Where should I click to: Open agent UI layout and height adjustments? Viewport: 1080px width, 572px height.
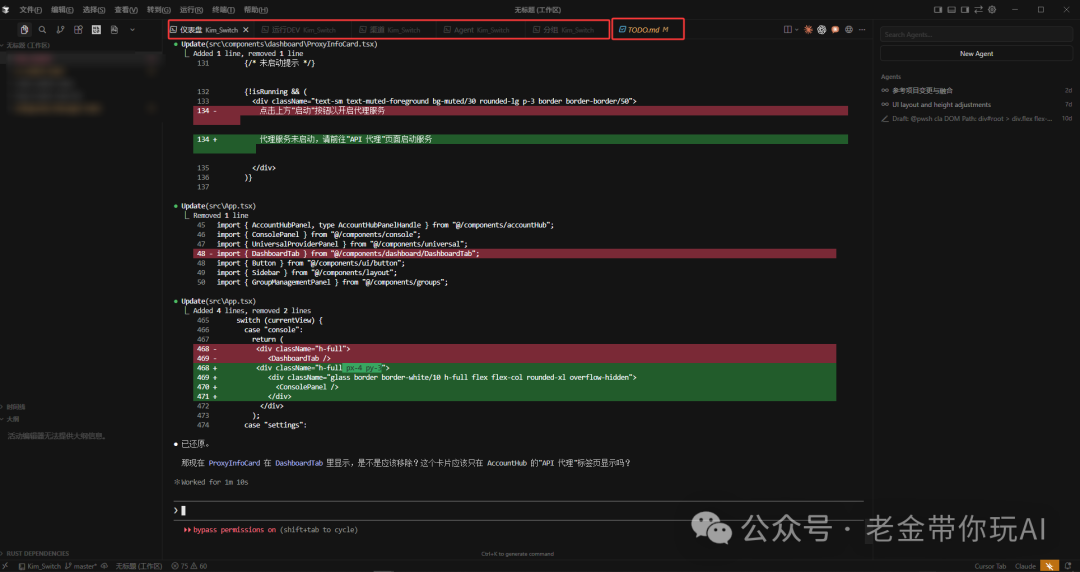(976, 105)
